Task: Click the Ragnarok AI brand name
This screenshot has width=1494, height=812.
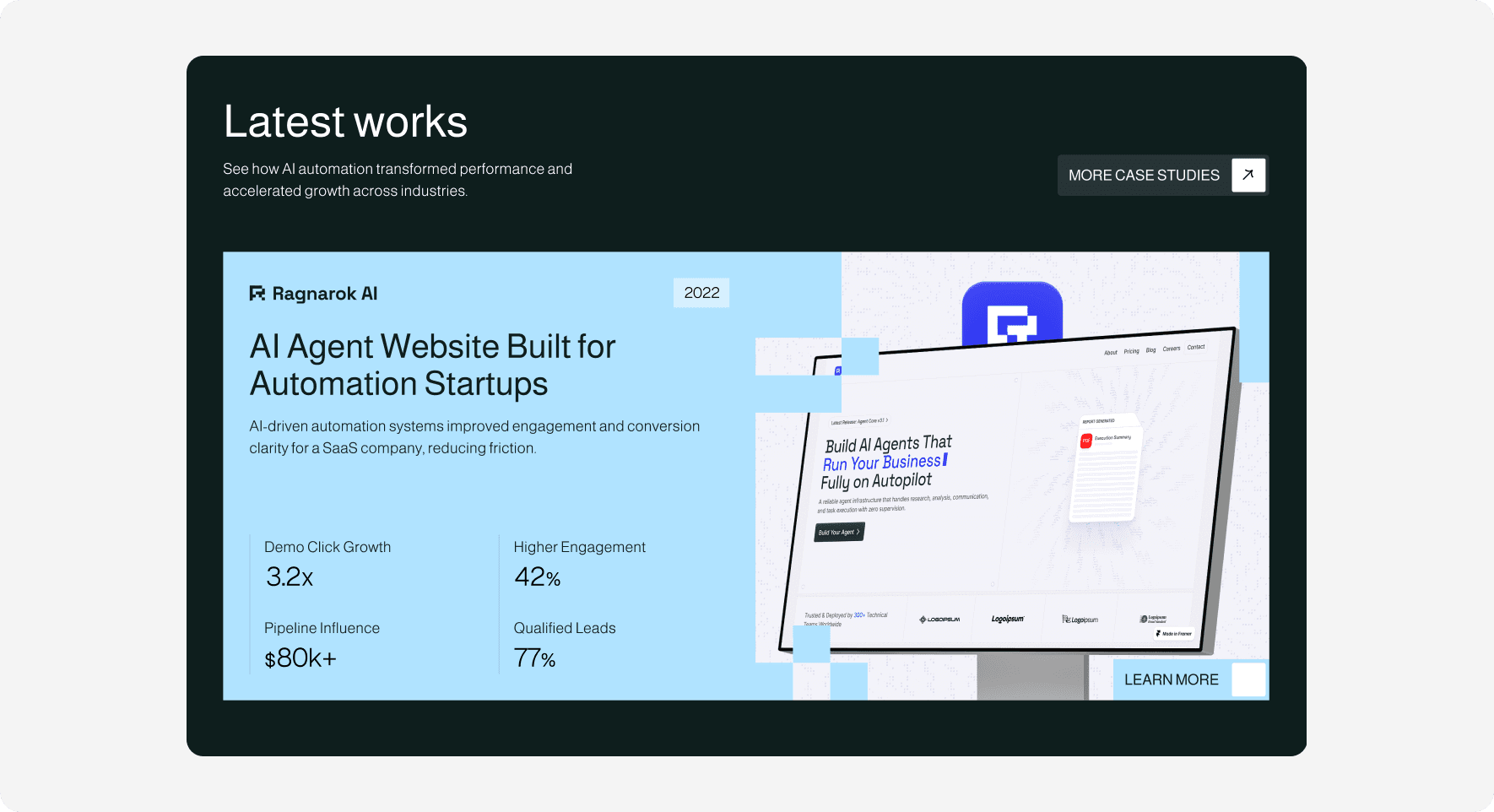Action: coord(325,294)
